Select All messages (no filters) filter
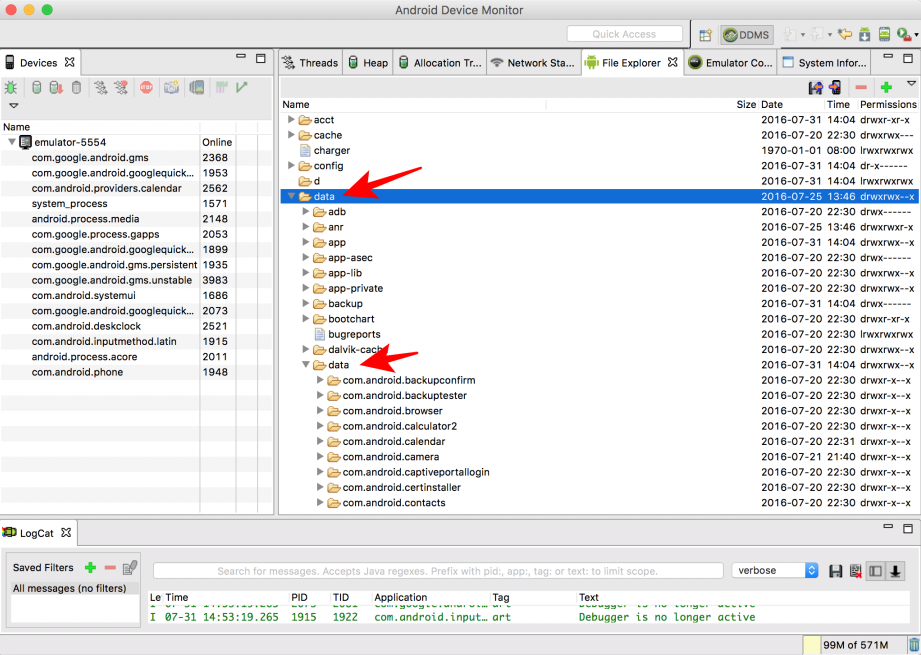 click(x=70, y=588)
